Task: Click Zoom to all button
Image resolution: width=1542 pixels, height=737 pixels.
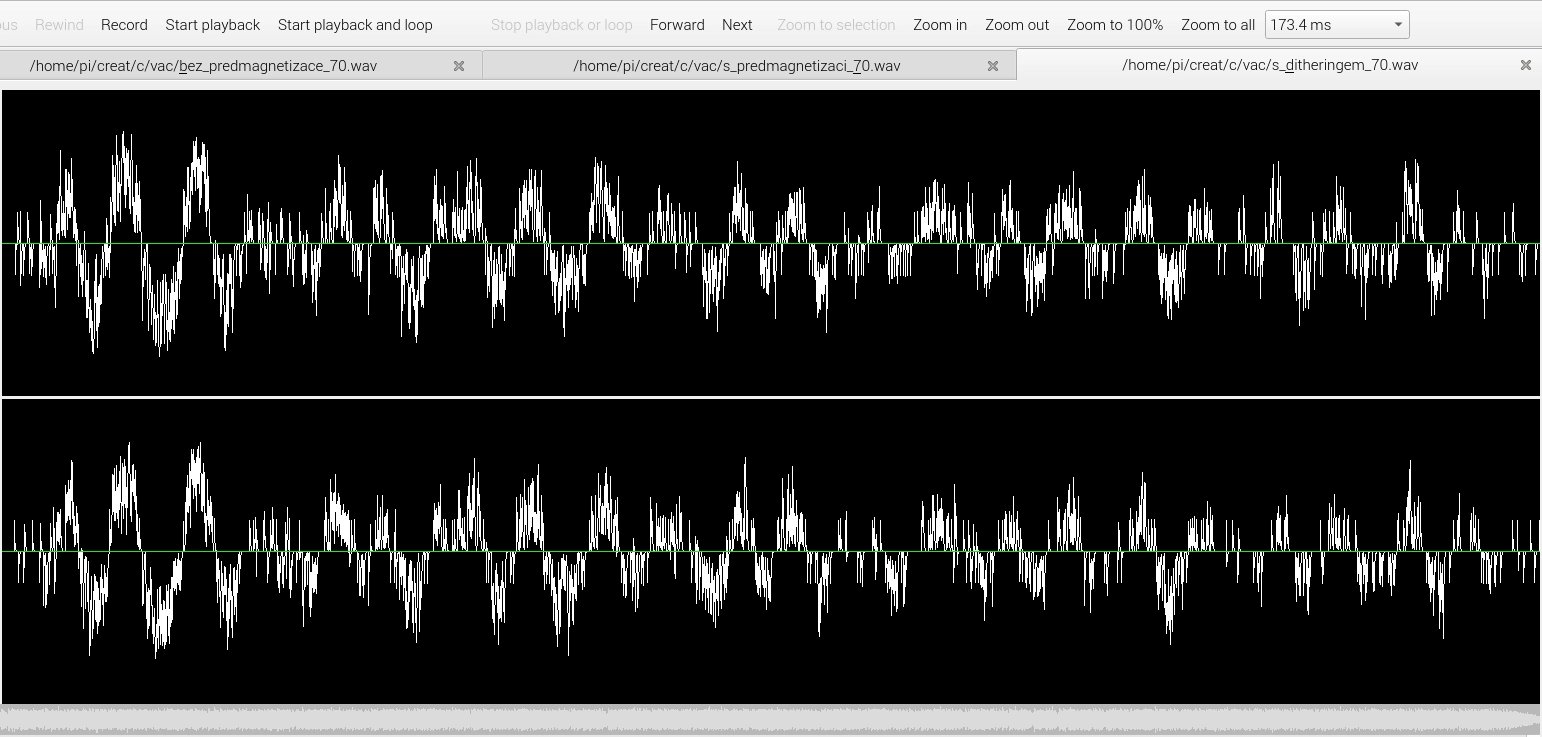Action: pyautogui.click(x=1217, y=25)
